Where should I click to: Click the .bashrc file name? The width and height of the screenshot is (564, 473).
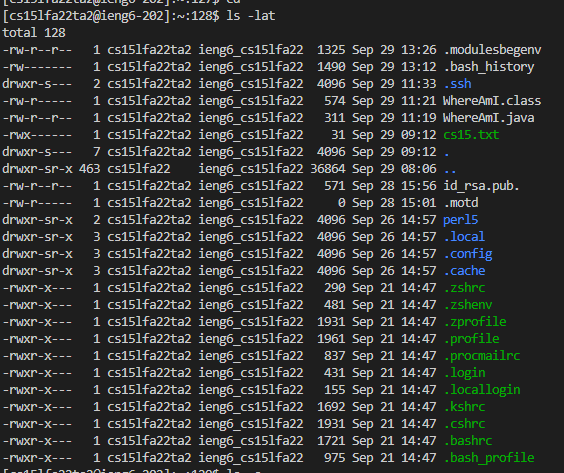[x=468, y=441]
